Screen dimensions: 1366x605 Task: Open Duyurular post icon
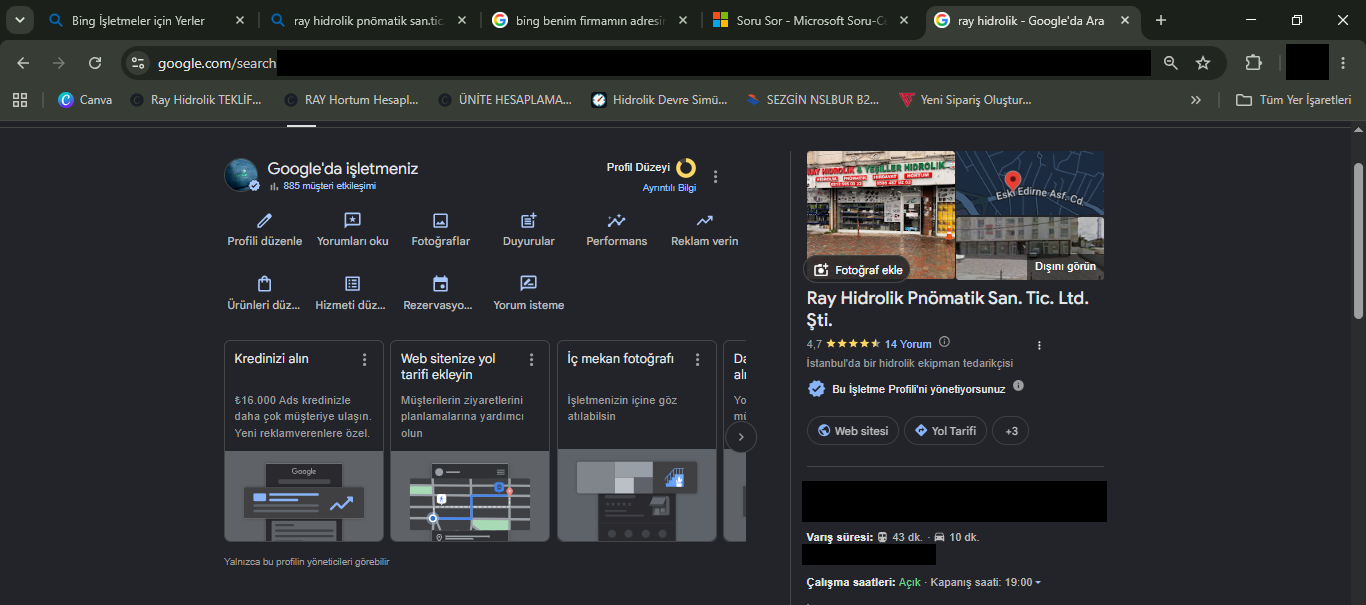529,221
